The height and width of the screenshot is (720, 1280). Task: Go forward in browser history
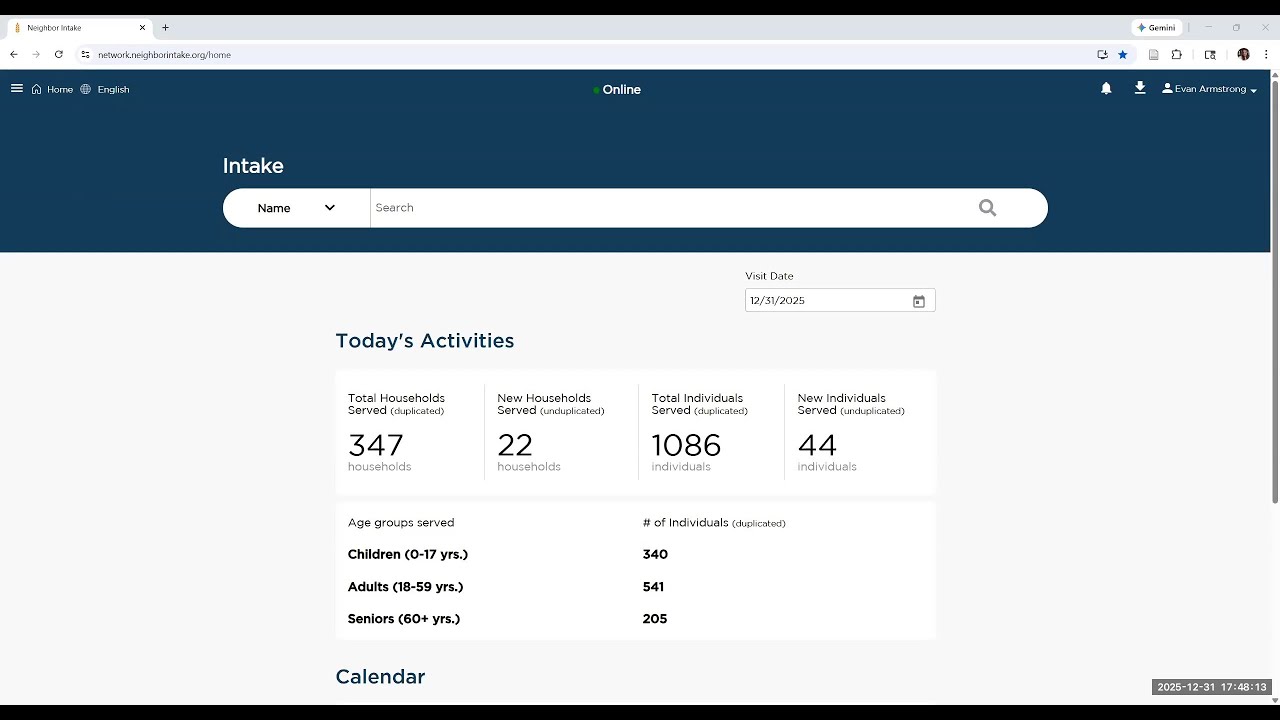(36, 55)
